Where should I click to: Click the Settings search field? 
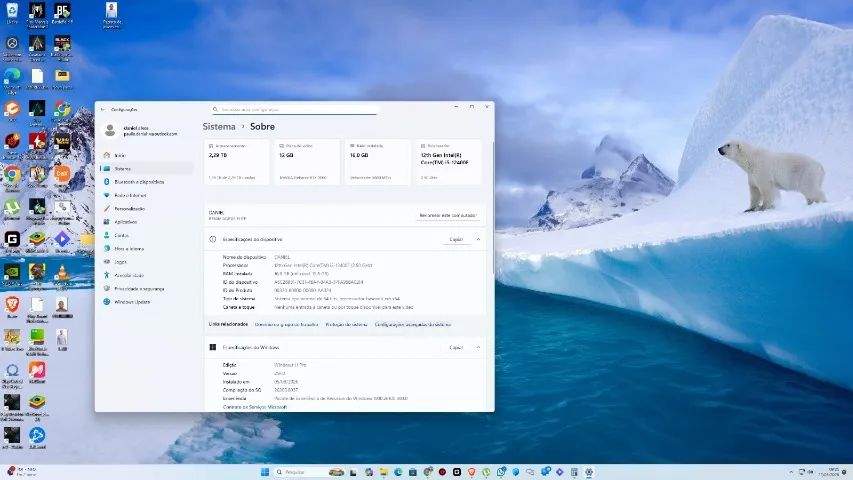point(294,109)
